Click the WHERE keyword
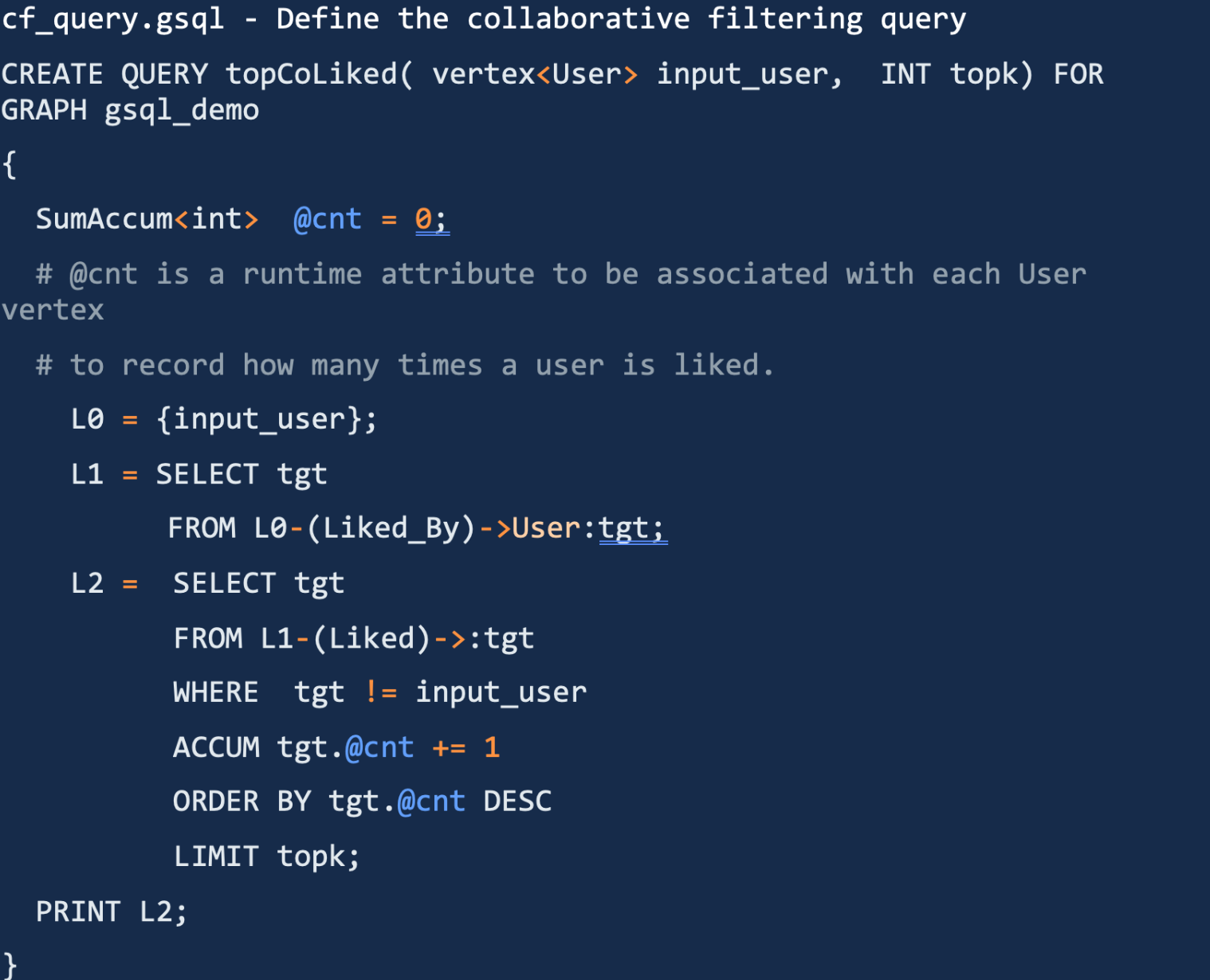Screen dimensions: 1210x980 215,692
